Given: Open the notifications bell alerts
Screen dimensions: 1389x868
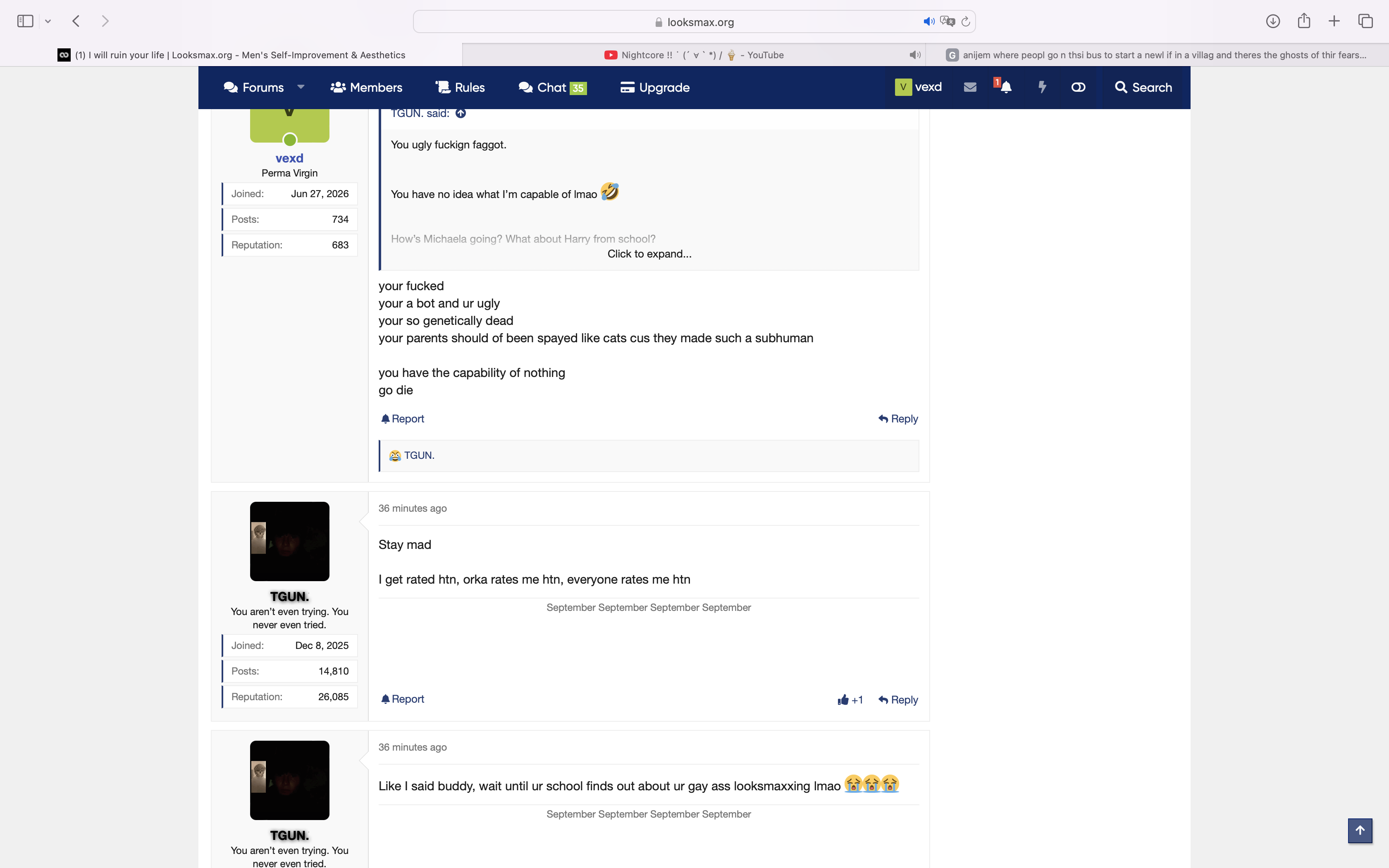Looking at the screenshot, I should [1005, 87].
